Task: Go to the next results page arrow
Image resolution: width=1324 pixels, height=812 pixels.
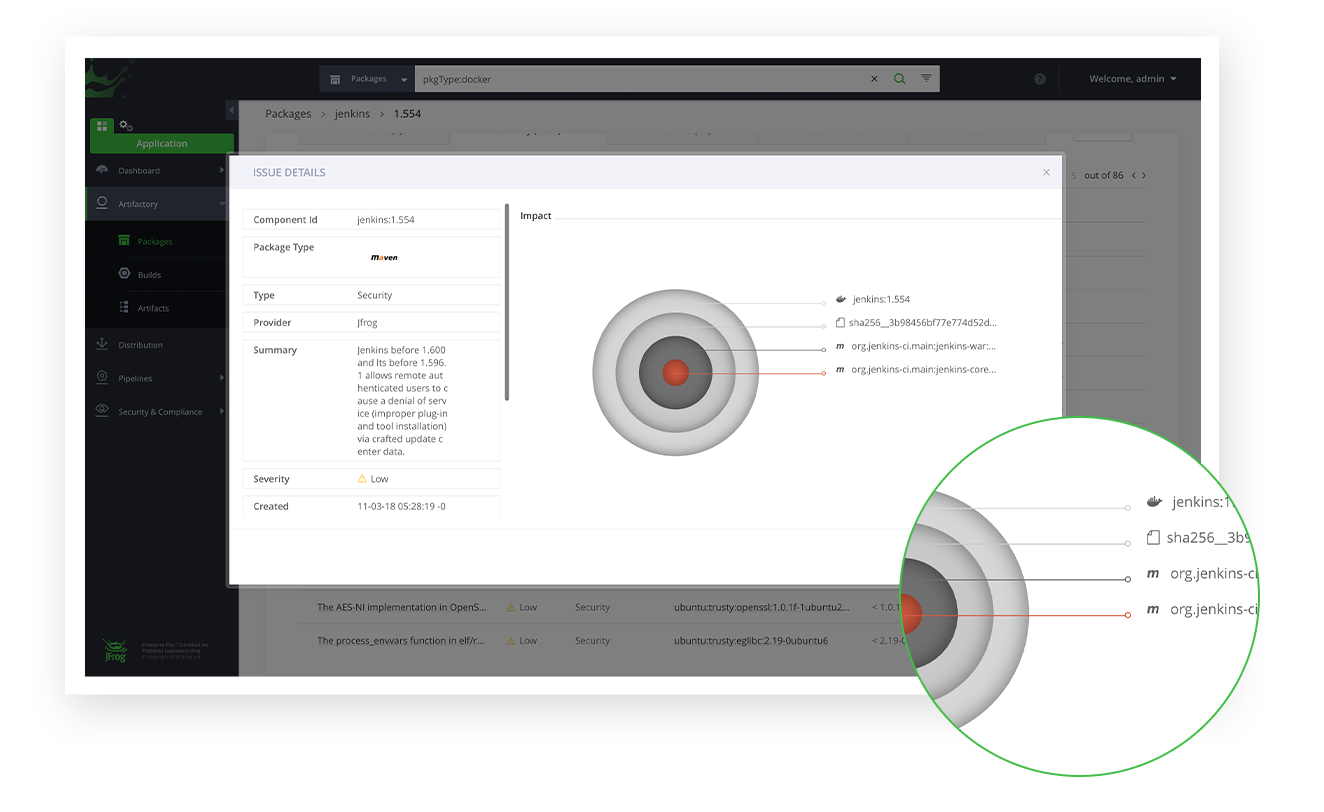Action: click(x=1144, y=176)
